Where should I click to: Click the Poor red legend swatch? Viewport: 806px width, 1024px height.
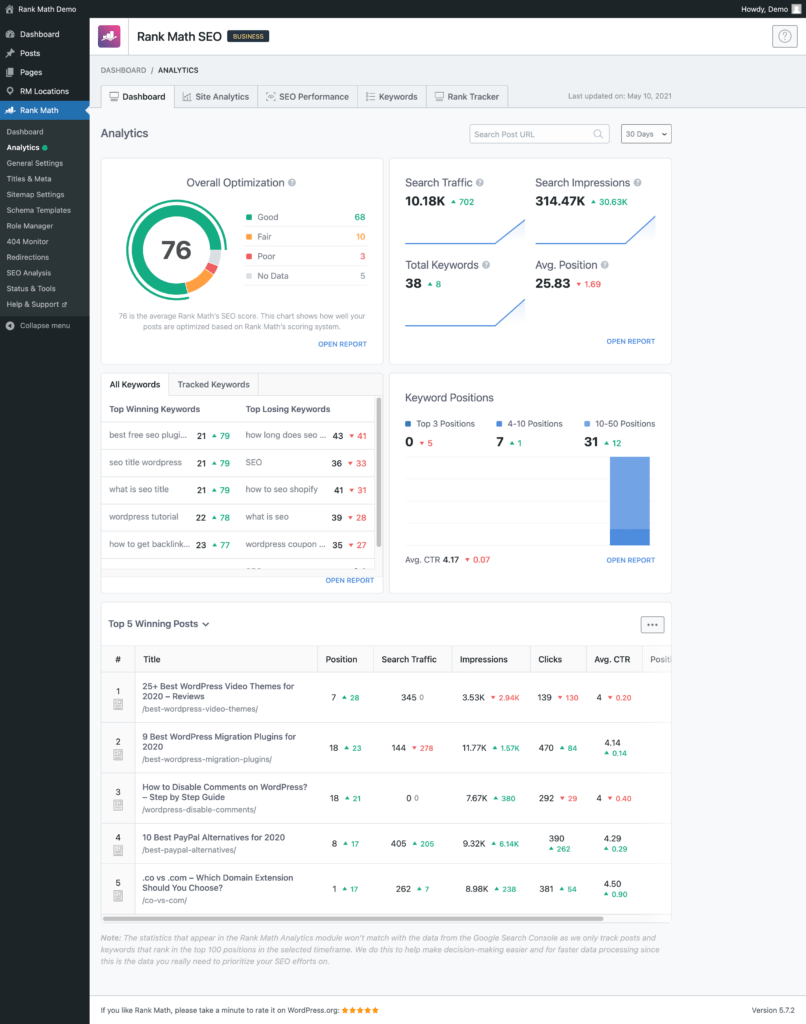(249, 257)
